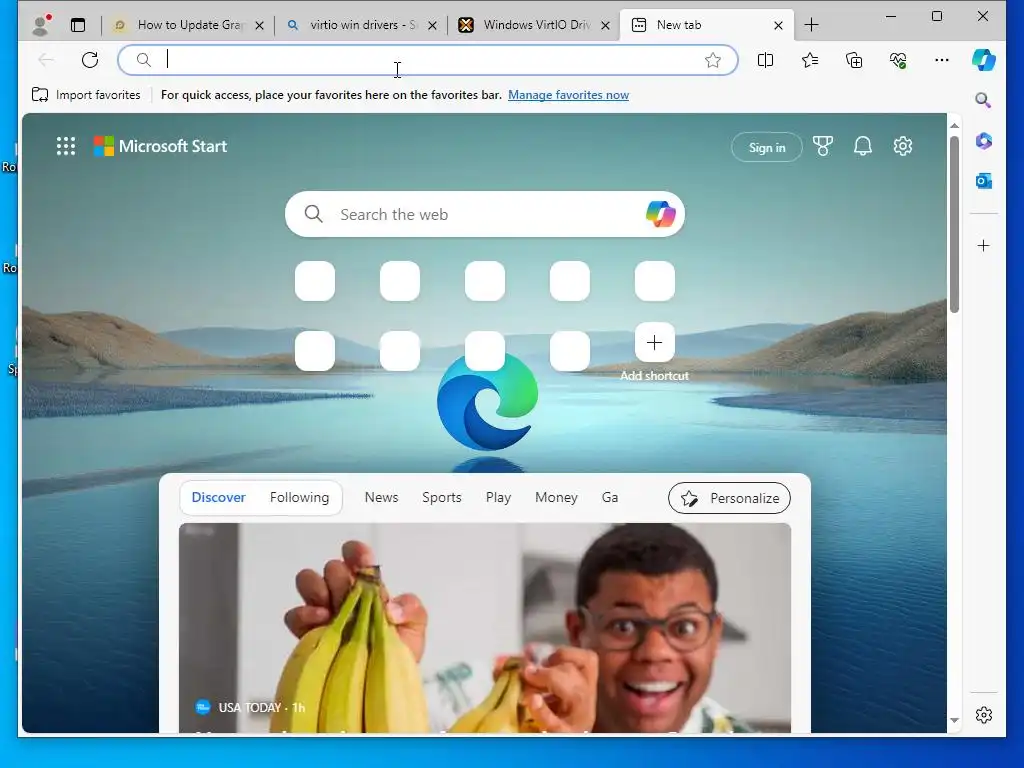Select the Following feed tab
This screenshot has height=768, width=1024.
point(299,498)
